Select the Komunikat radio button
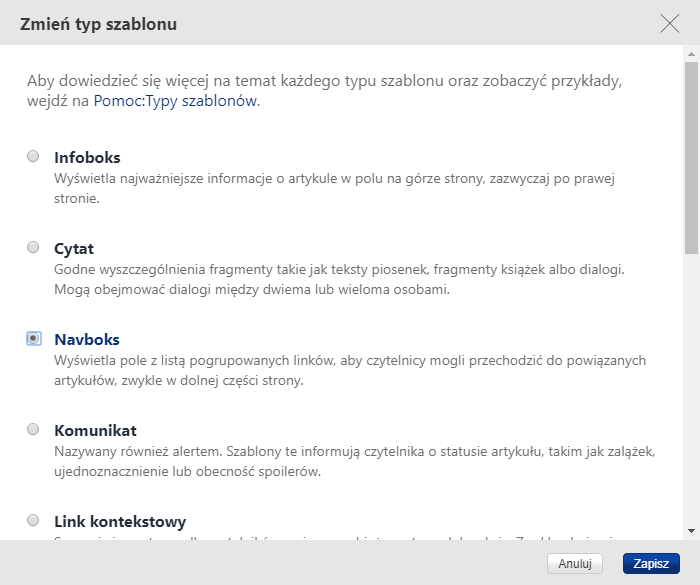The image size is (700, 585). click(33, 430)
